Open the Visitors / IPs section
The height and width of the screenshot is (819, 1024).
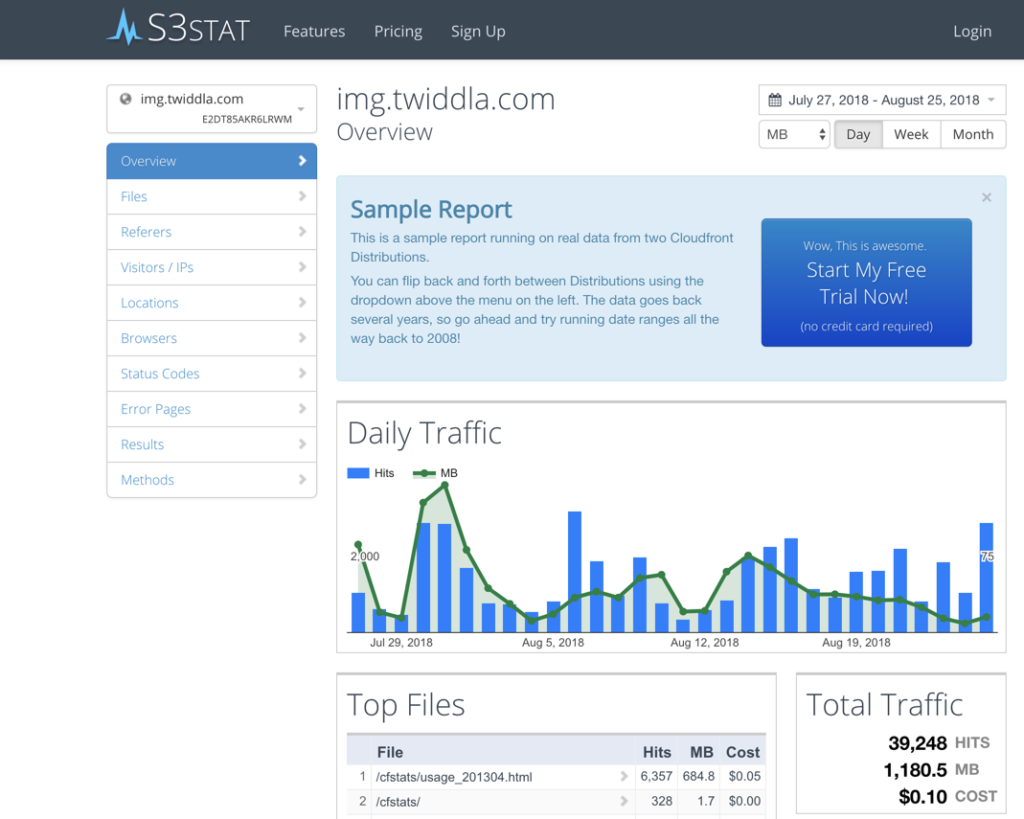point(212,267)
